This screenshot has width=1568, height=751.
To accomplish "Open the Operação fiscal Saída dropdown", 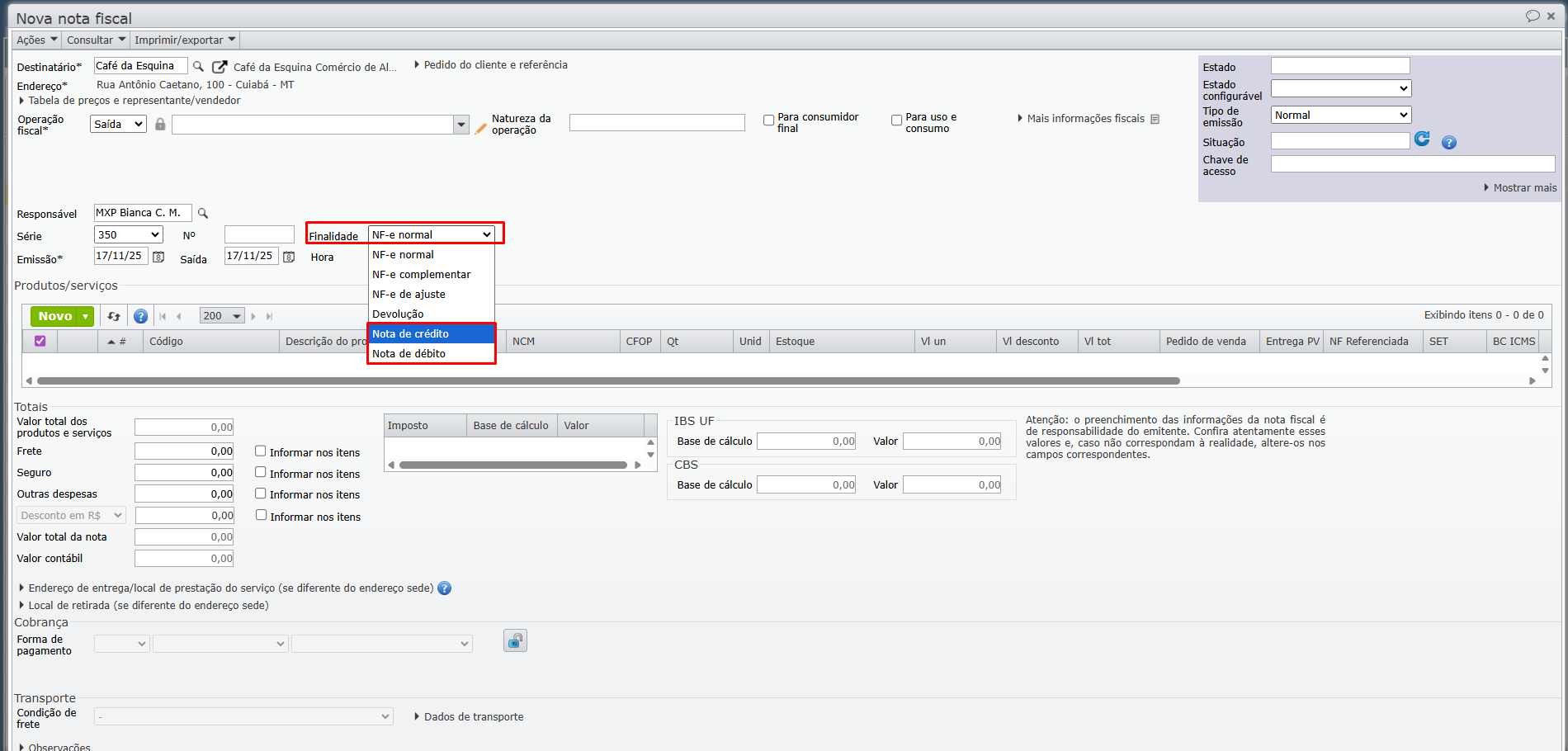I will point(118,124).
